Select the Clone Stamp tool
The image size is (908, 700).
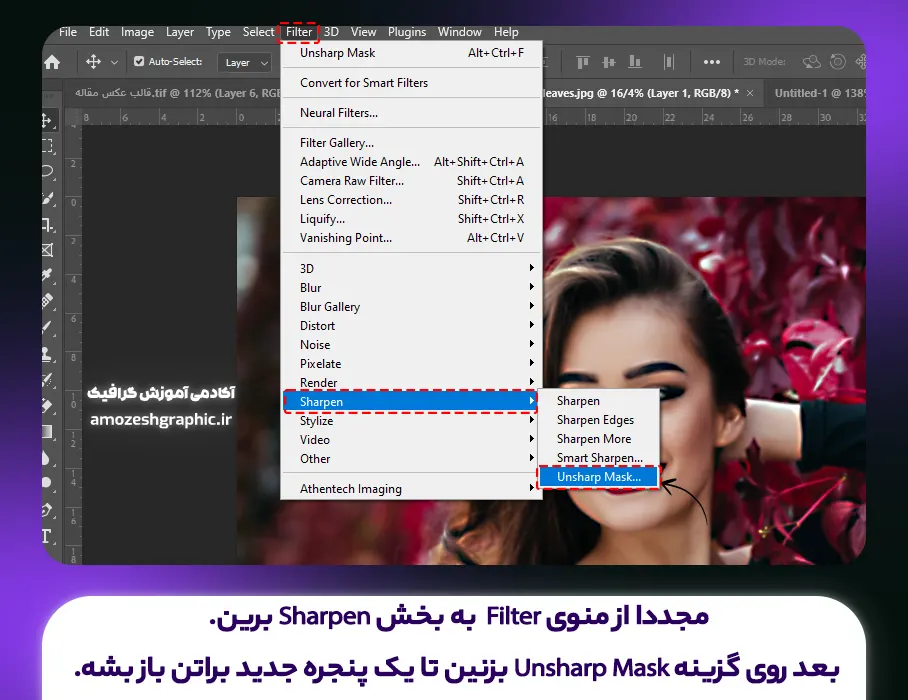pyautogui.click(x=48, y=354)
